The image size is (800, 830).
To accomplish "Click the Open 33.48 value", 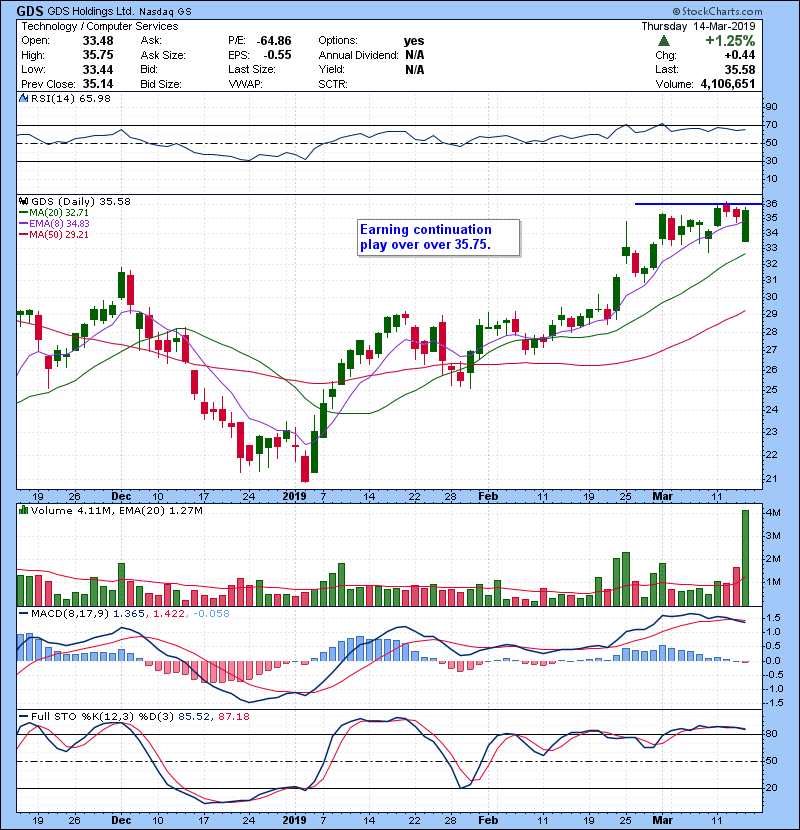I will [98, 41].
